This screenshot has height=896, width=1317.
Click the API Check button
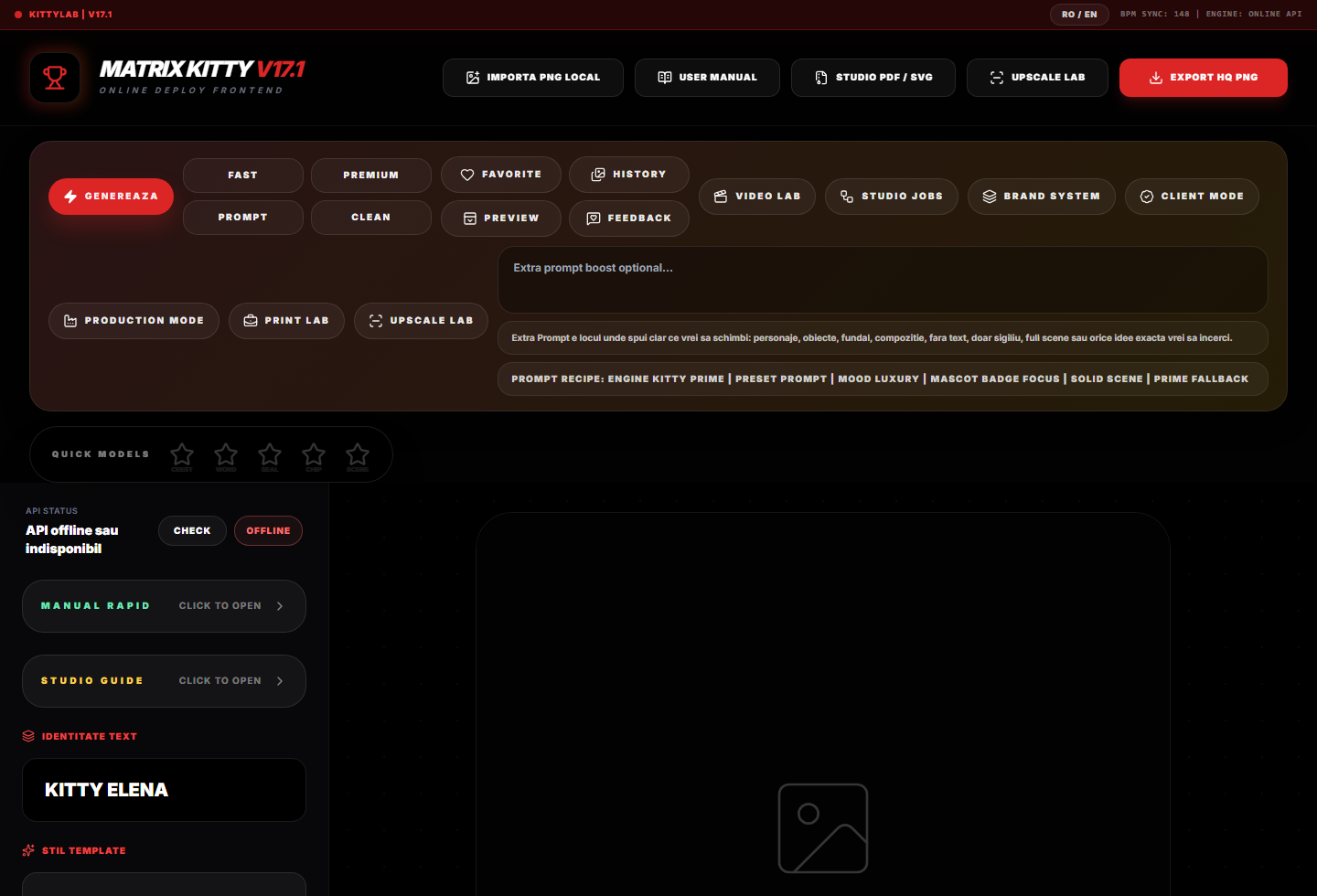pyautogui.click(x=192, y=531)
